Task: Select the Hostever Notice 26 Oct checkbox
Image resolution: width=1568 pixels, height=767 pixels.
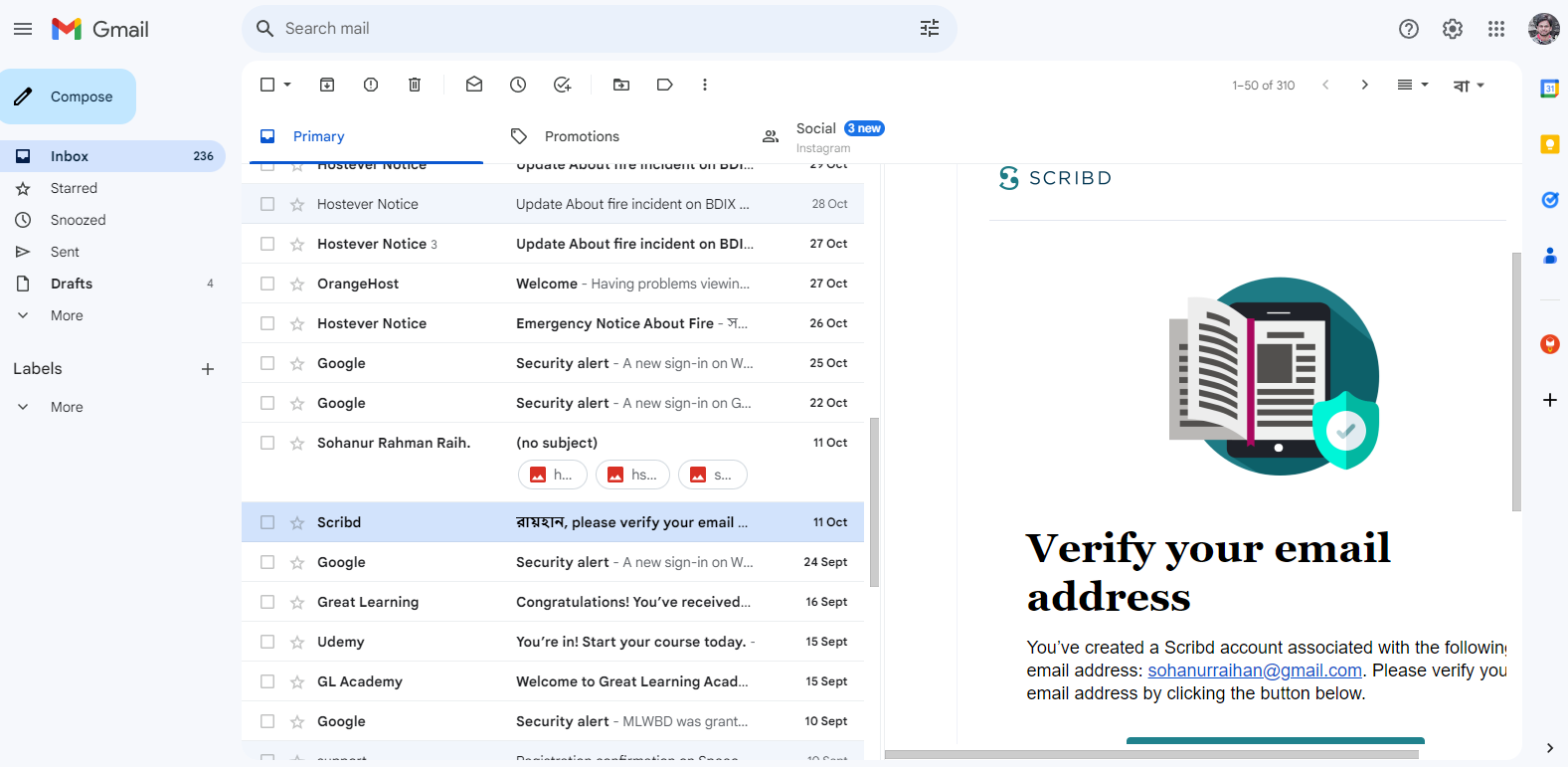Action: [x=267, y=323]
